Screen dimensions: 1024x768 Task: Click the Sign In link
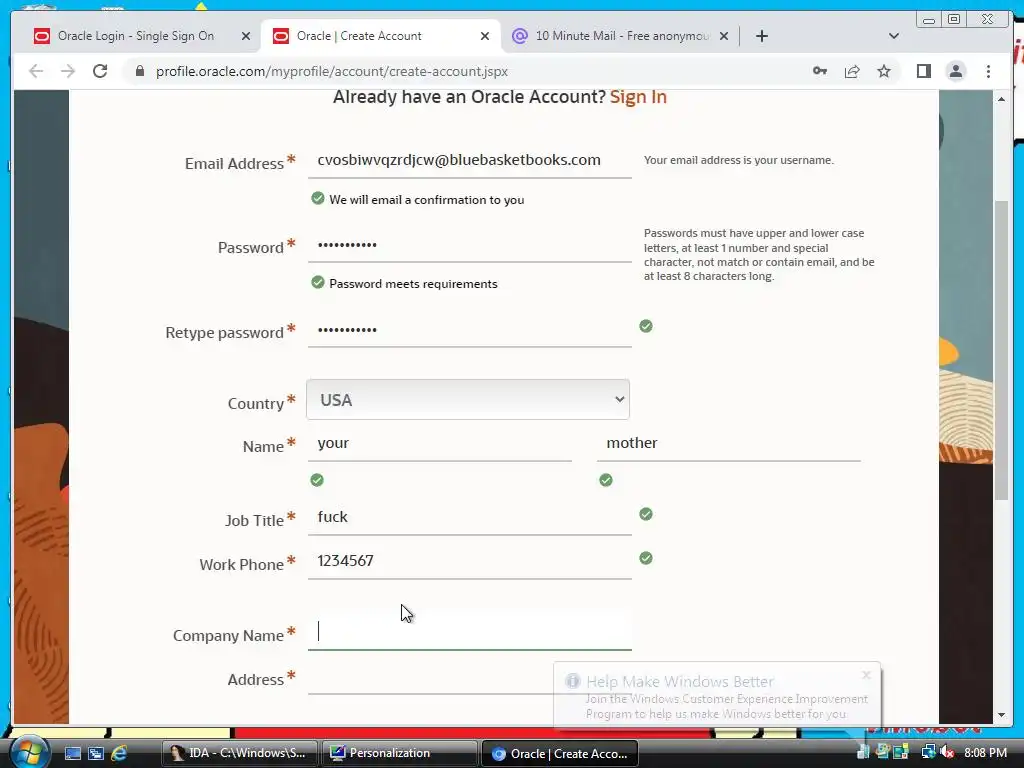638,97
